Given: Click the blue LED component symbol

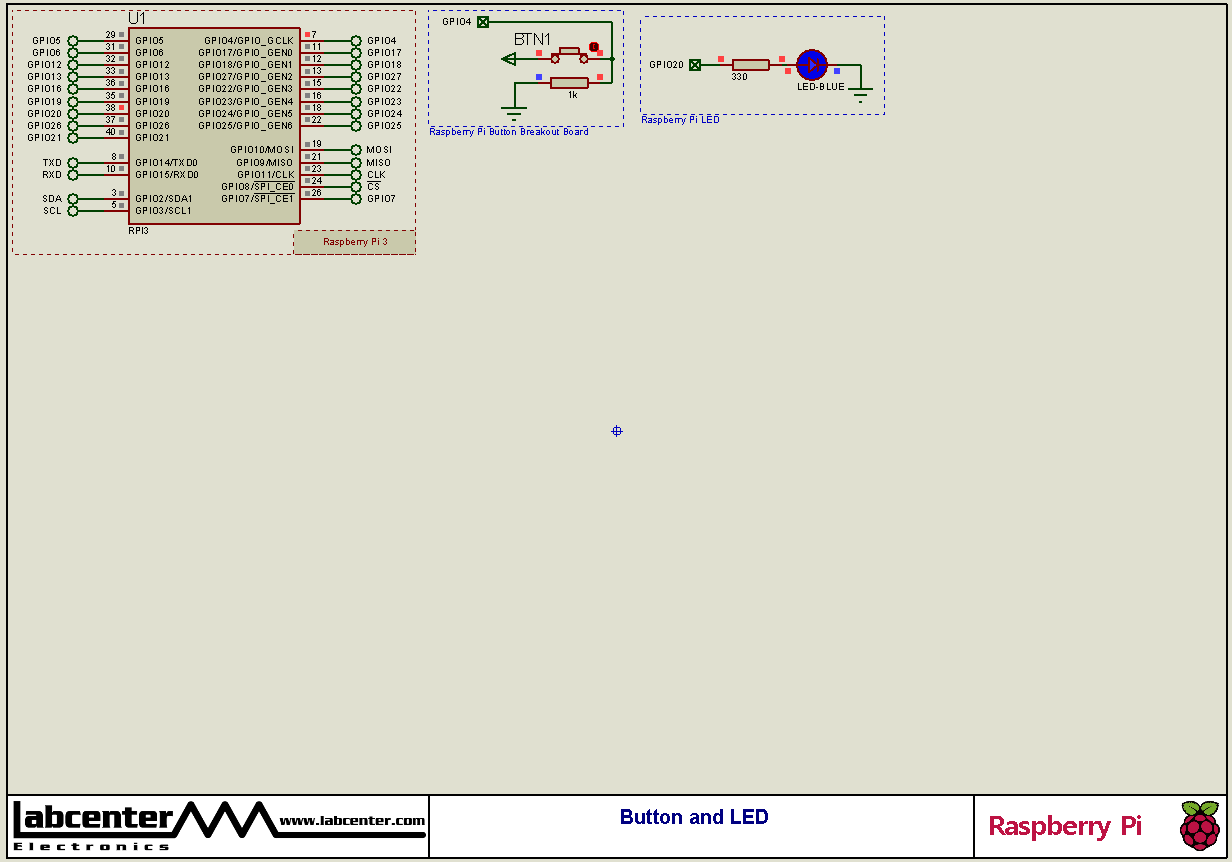Looking at the screenshot, I should click(811, 65).
